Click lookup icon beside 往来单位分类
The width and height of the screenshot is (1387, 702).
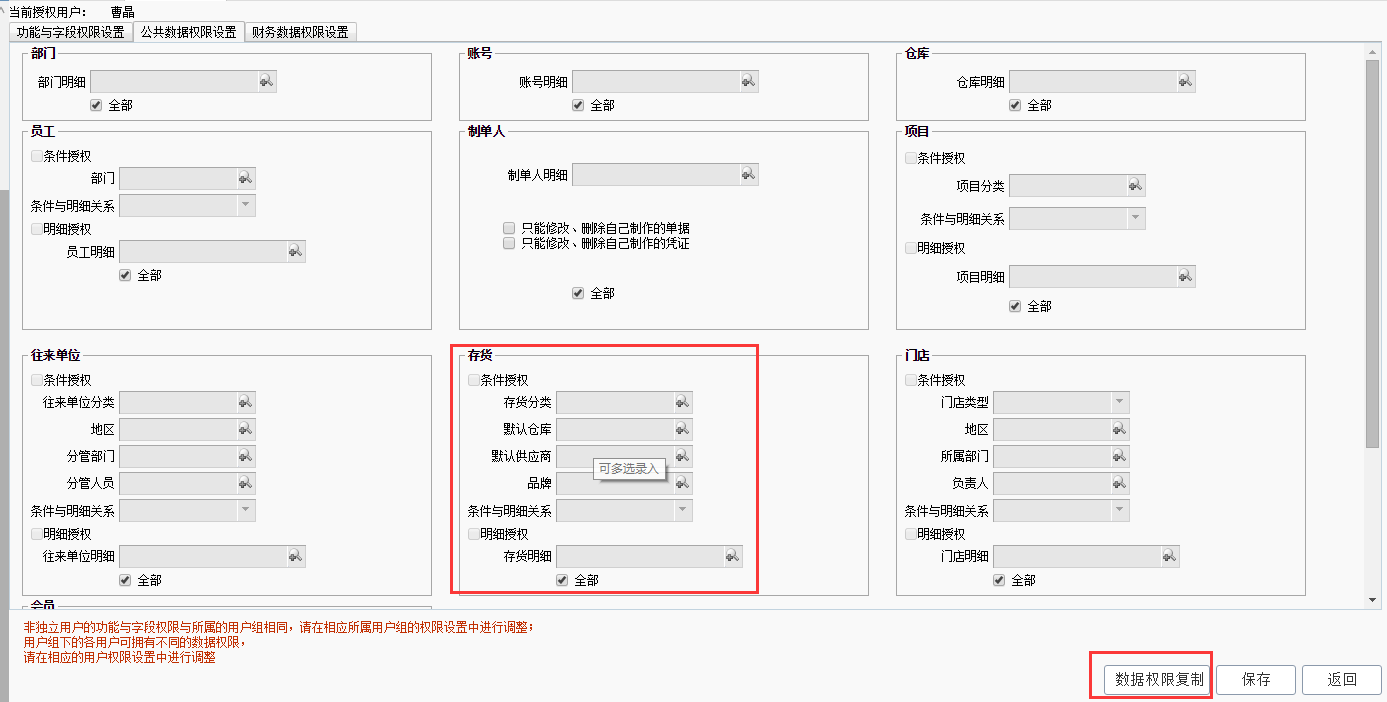[x=246, y=402]
